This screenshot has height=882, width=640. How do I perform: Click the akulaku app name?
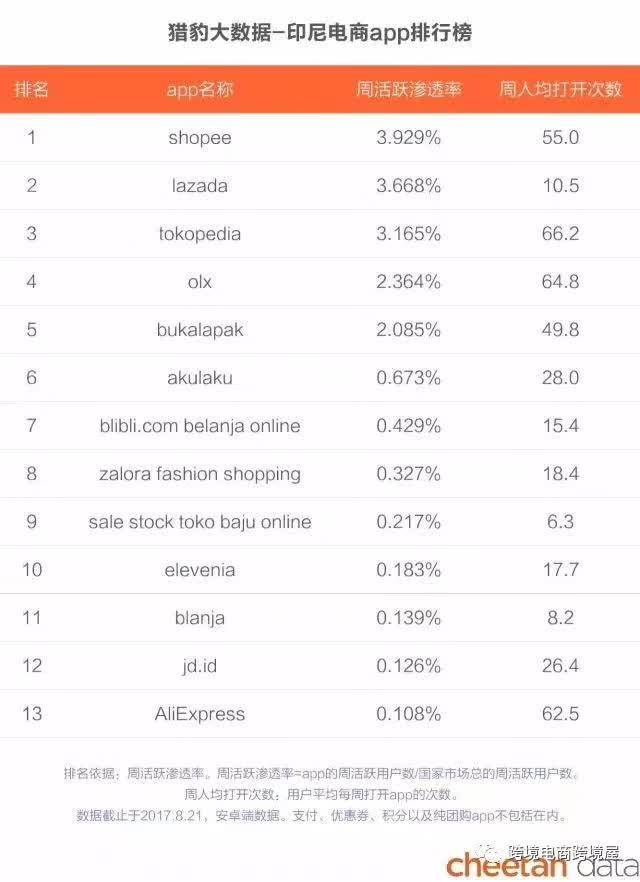[200, 377]
